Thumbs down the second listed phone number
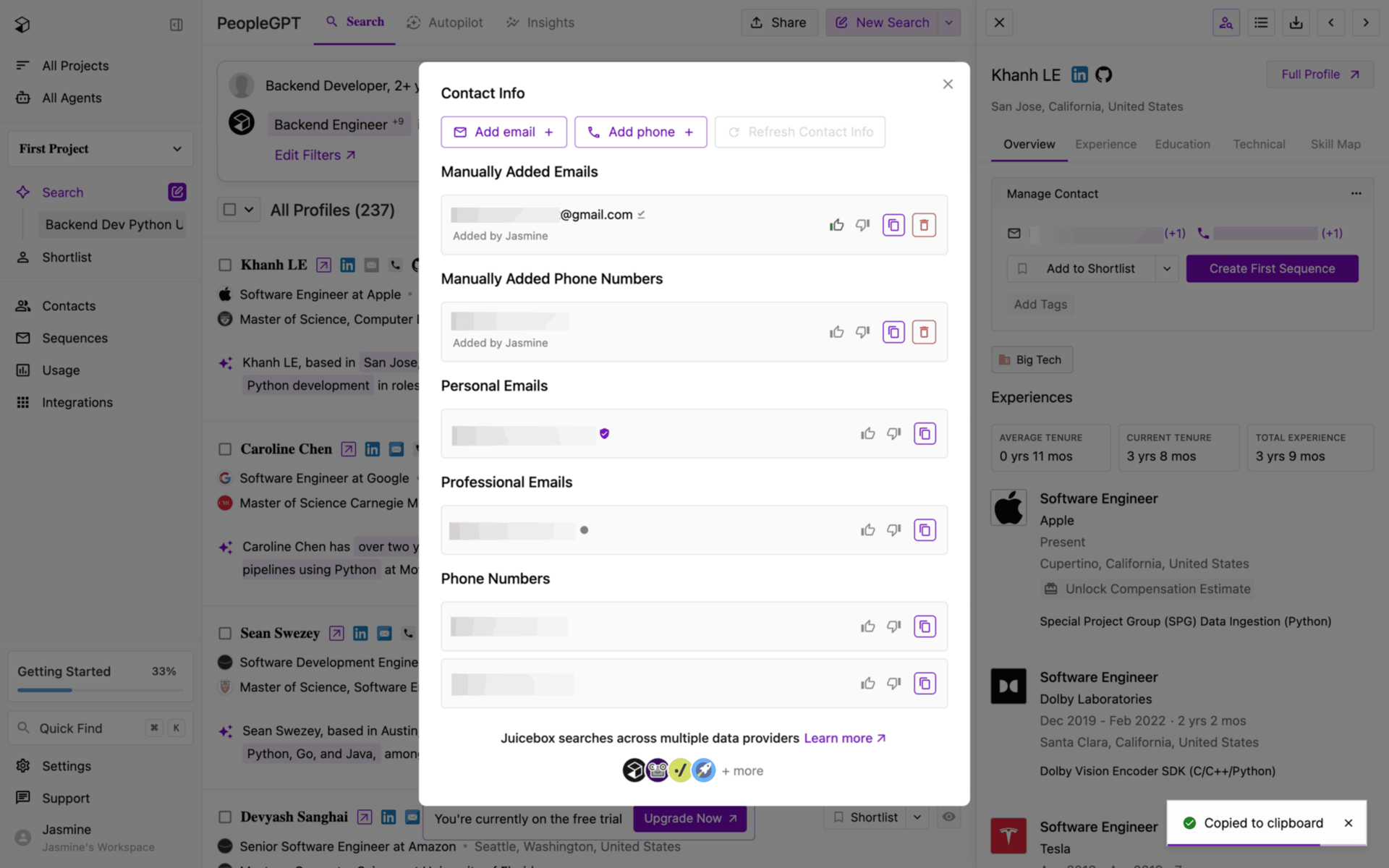 click(x=894, y=684)
